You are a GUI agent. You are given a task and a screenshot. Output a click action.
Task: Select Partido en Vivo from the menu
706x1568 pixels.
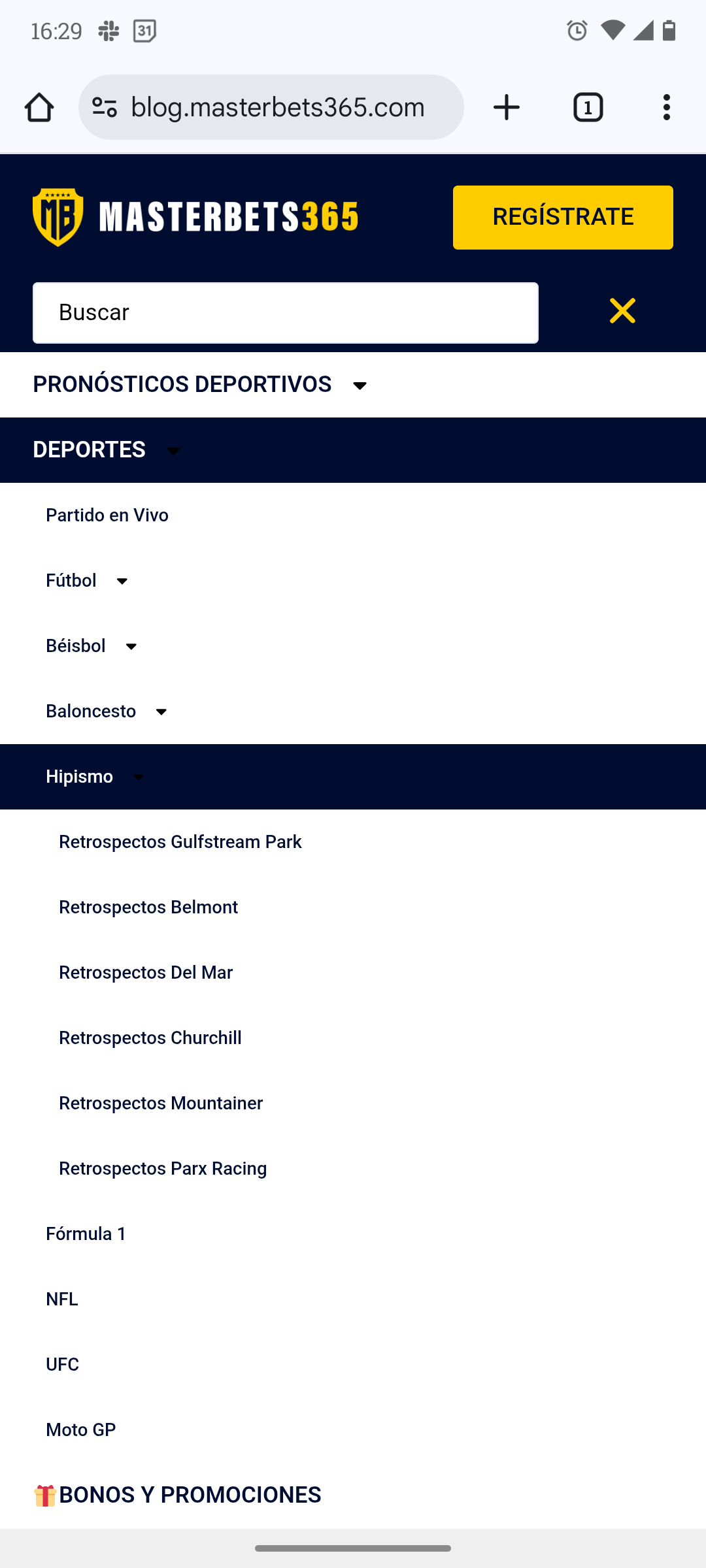pyautogui.click(x=107, y=515)
